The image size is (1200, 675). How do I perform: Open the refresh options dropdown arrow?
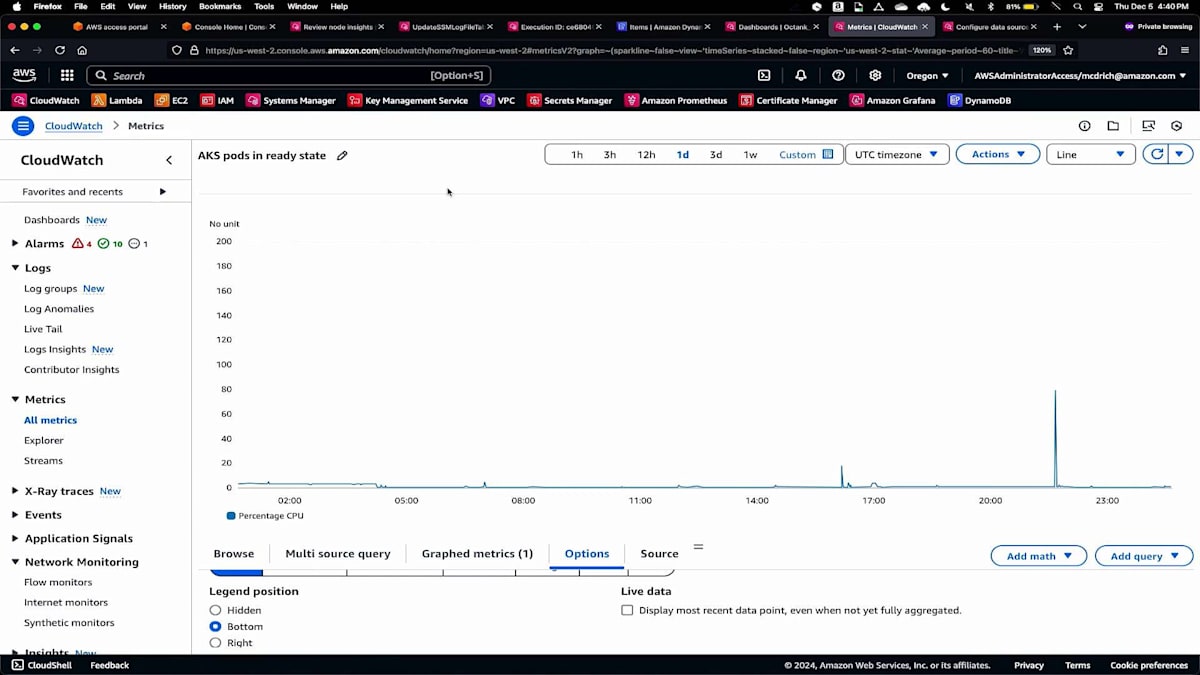point(1181,154)
